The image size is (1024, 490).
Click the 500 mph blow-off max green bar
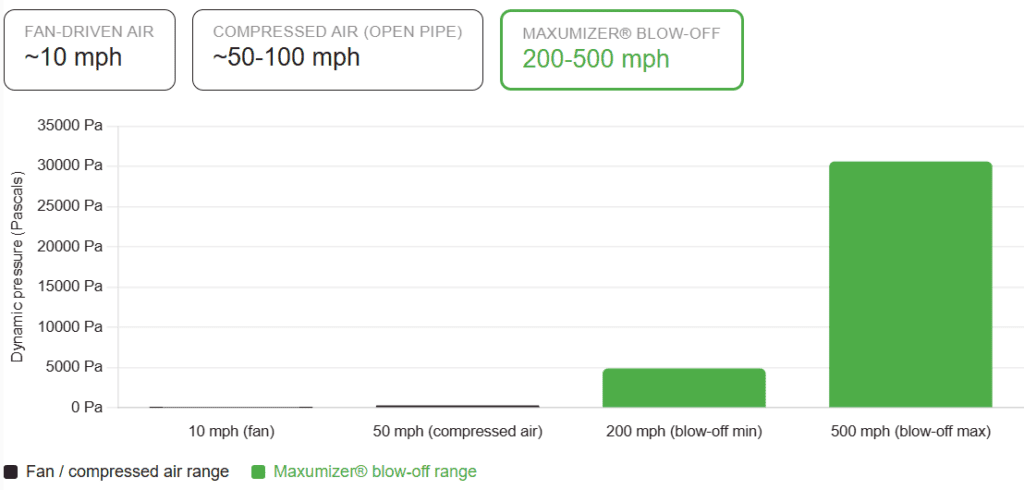910,285
